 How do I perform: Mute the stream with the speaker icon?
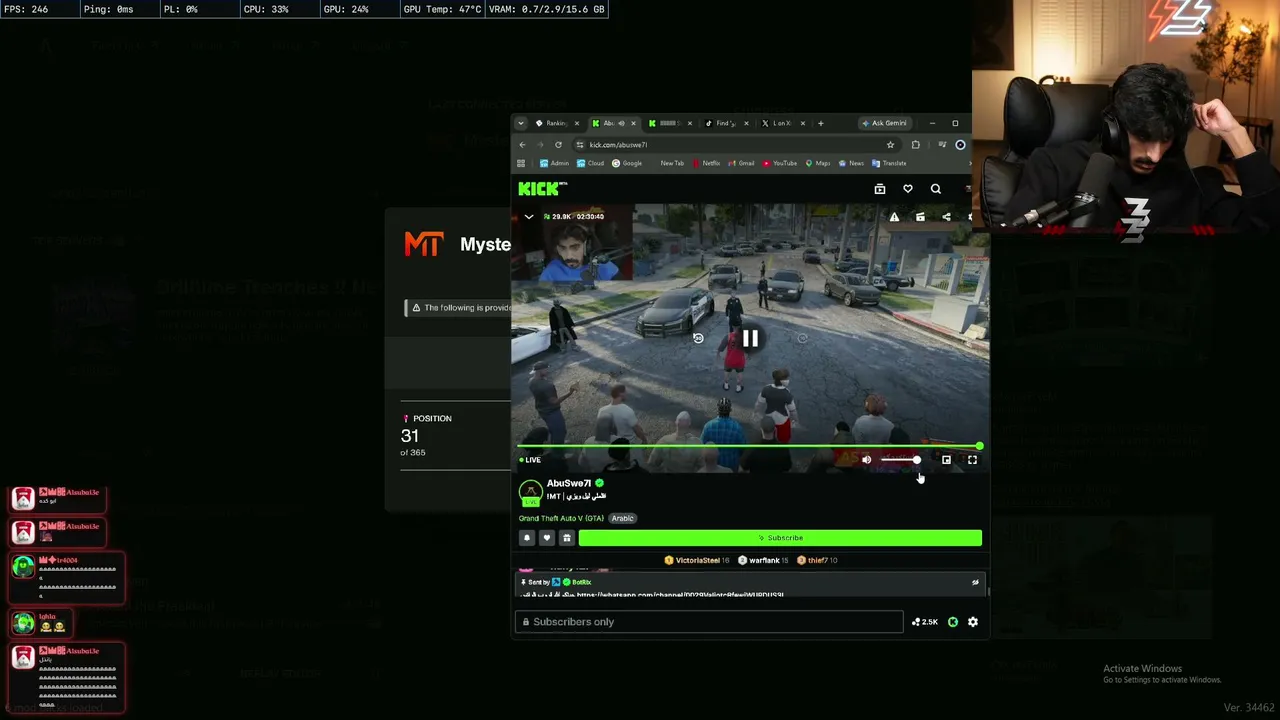[x=866, y=460]
